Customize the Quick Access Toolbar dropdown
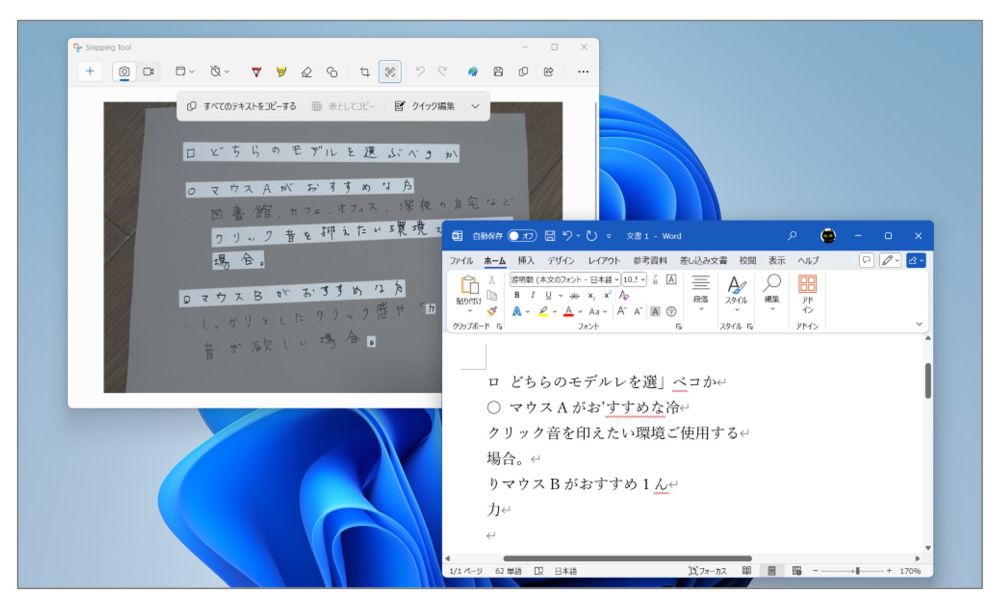Viewport: 1000px width, 609px height. (608, 236)
